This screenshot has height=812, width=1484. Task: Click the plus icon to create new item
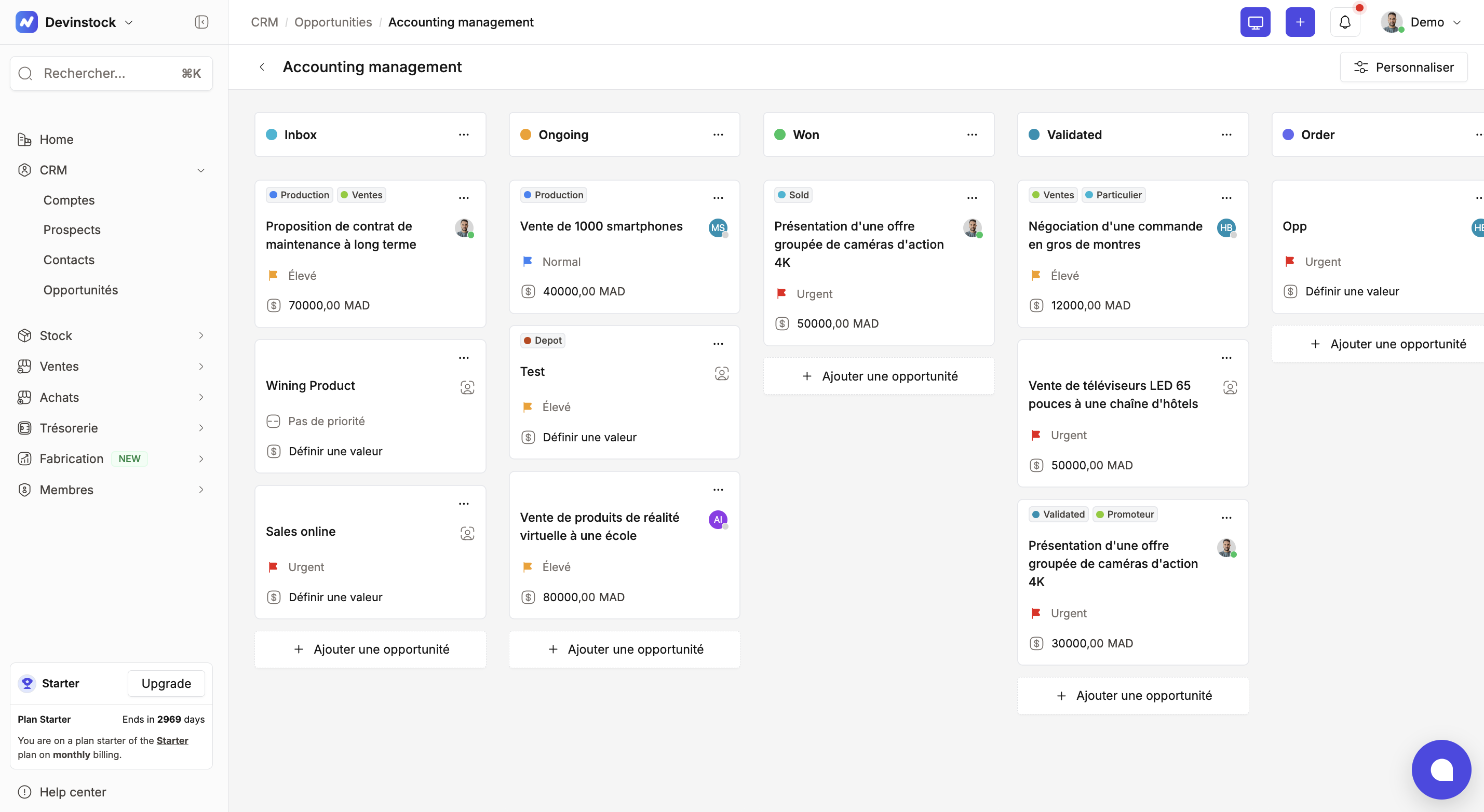(1300, 22)
